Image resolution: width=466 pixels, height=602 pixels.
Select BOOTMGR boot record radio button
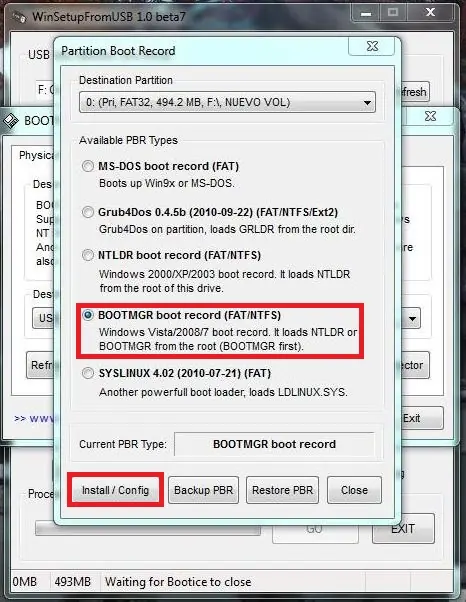point(88,315)
